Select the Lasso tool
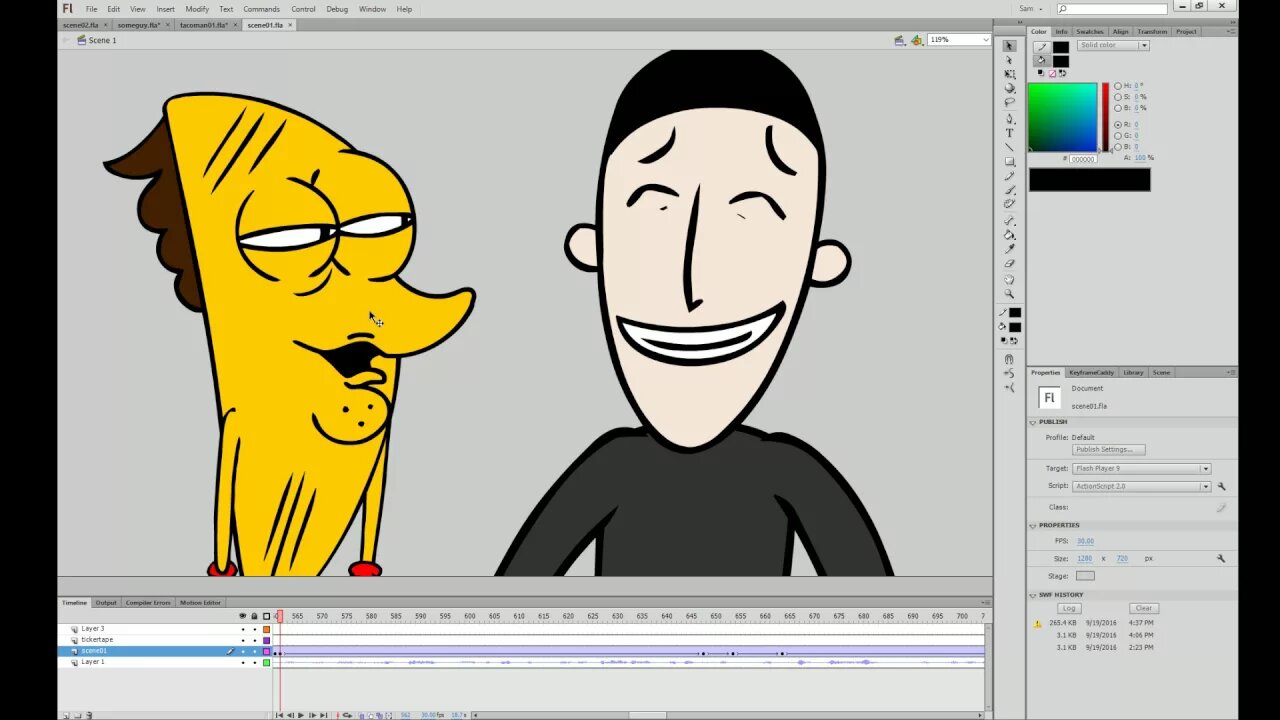This screenshot has width=1280, height=720. coord(1009,102)
